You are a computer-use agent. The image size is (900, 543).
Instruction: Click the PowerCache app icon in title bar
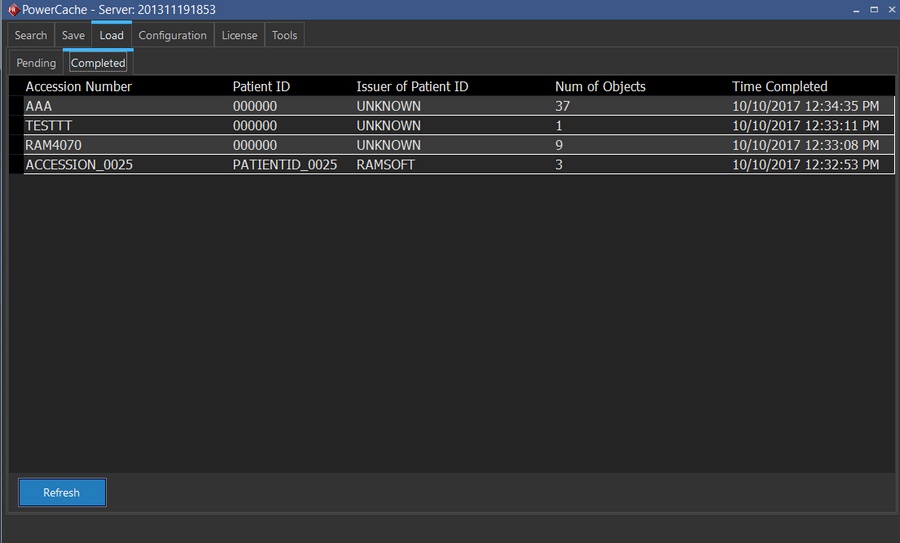click(x=13, y=10)
